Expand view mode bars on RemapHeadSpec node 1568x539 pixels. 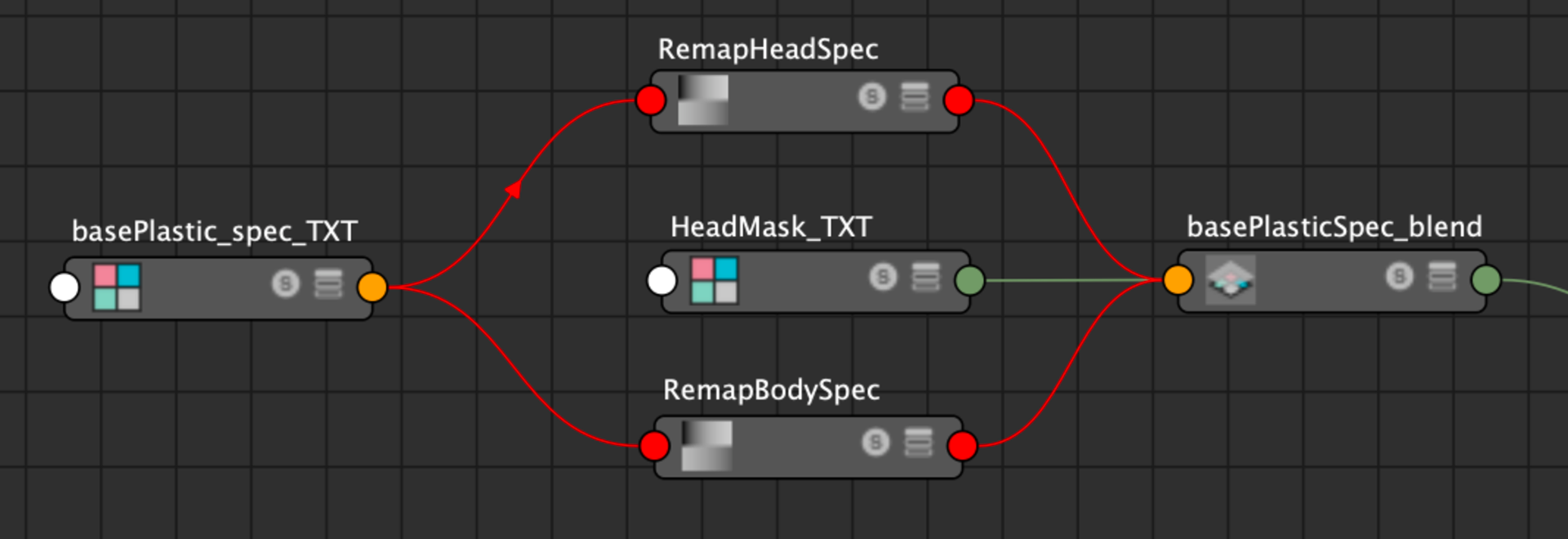pyautogui.click(x=915, y=97)
